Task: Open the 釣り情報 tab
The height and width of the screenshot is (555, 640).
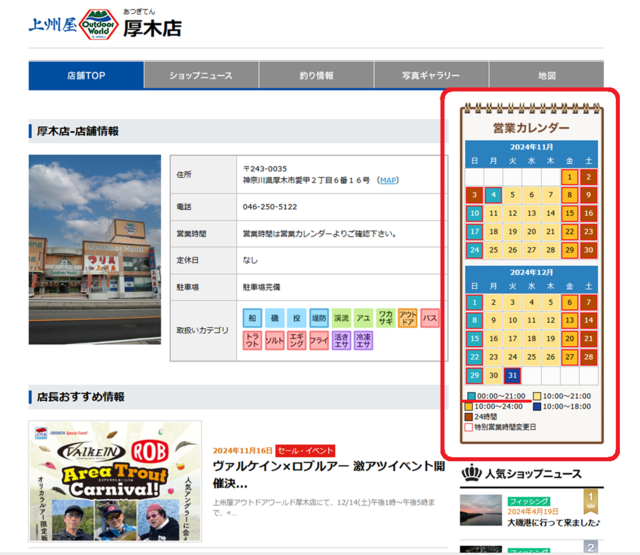Action: 316,76
